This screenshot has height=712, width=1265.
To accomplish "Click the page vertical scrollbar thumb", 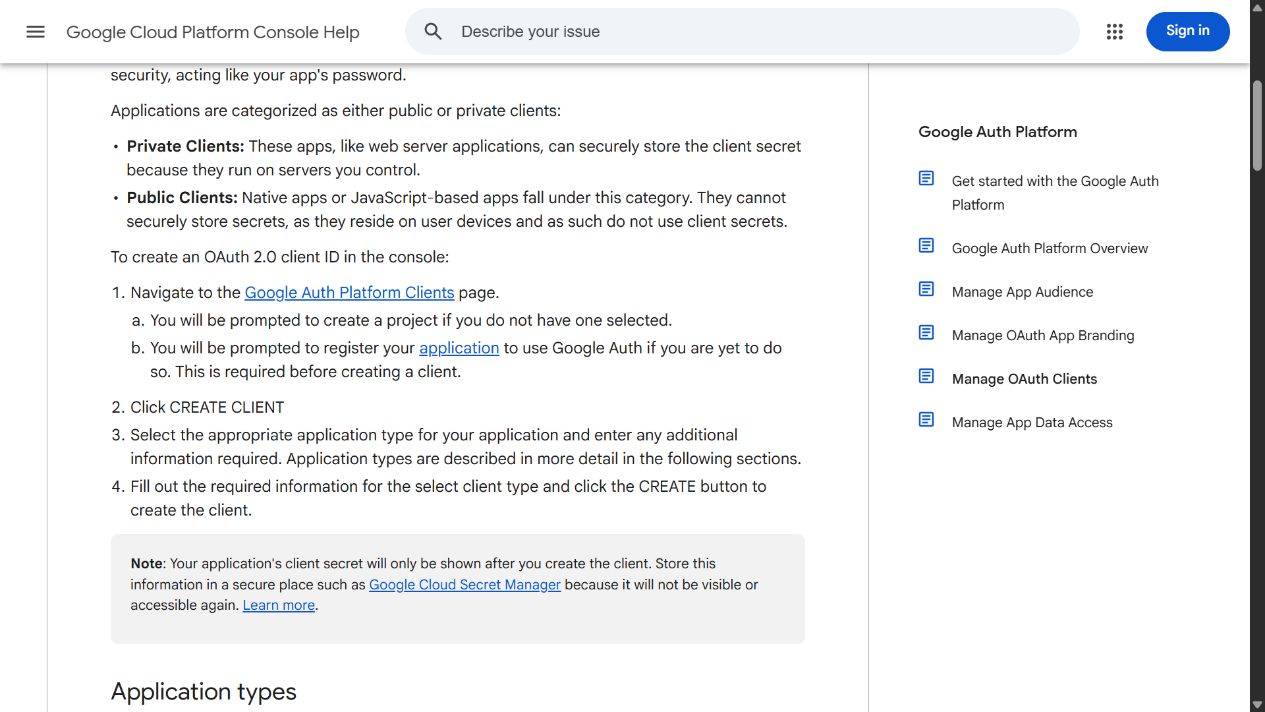I will coord(1257,125).
